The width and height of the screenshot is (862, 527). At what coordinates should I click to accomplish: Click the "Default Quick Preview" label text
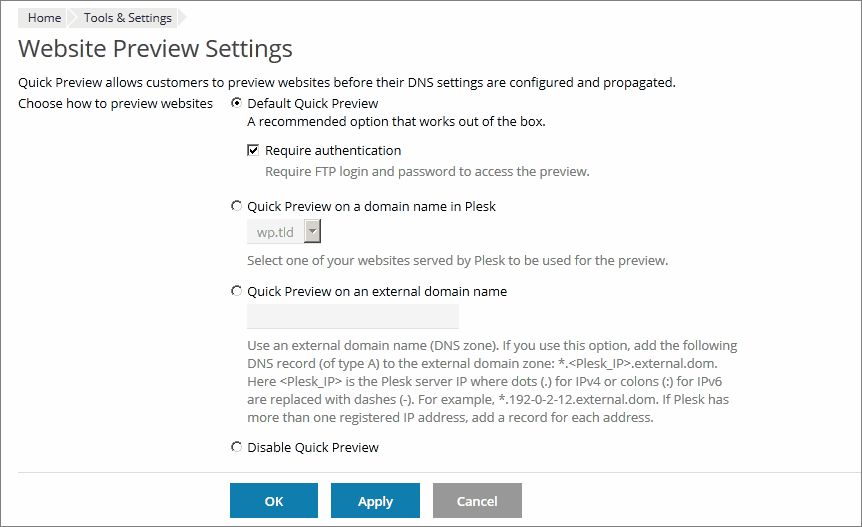313,103
